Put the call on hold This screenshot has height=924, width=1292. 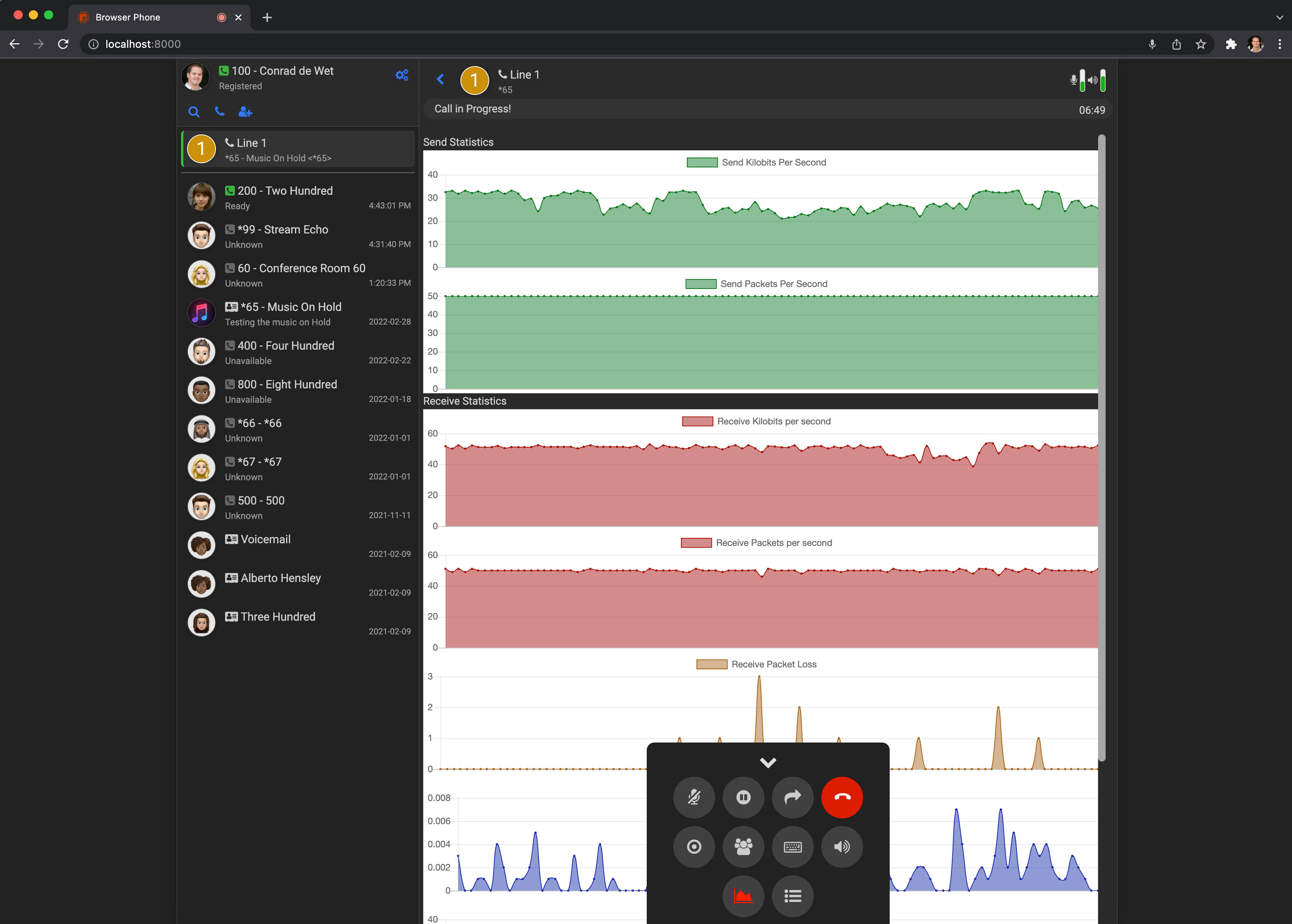click(743, 797)
